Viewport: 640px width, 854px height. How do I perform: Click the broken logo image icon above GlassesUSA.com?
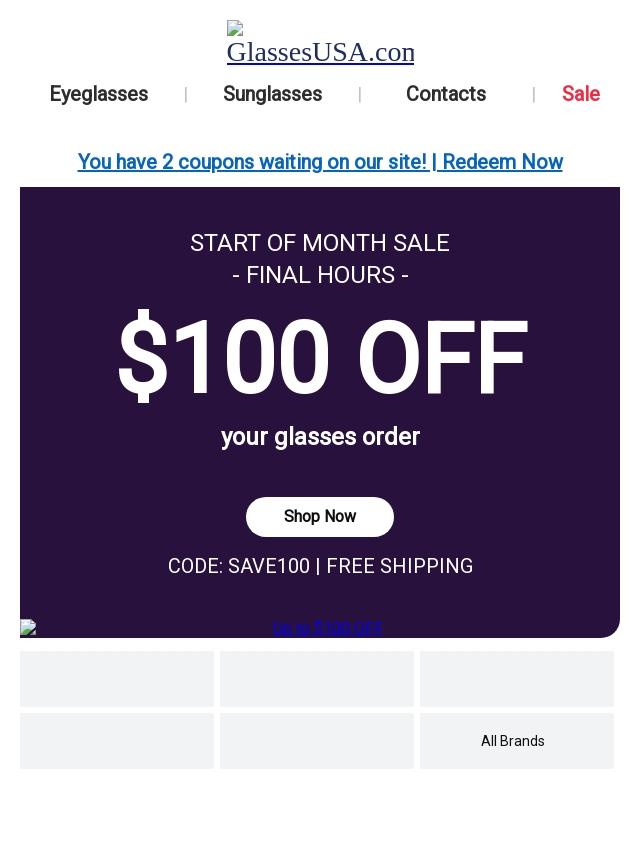(x=235, y=29)
